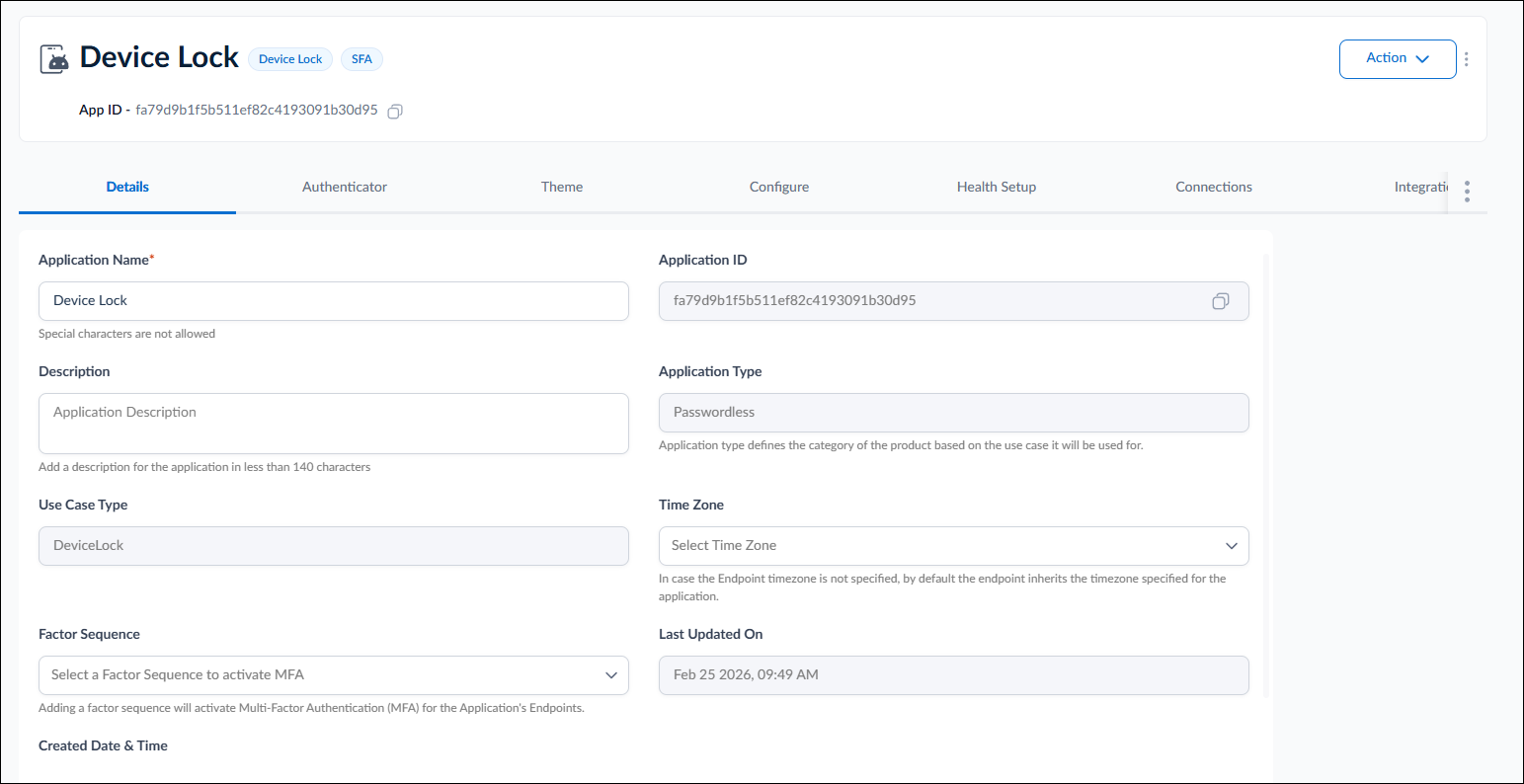The width and height of the screenshot is (1524, 784).
Task: Click the Time Zone label
Action: (x=691, y=506)
